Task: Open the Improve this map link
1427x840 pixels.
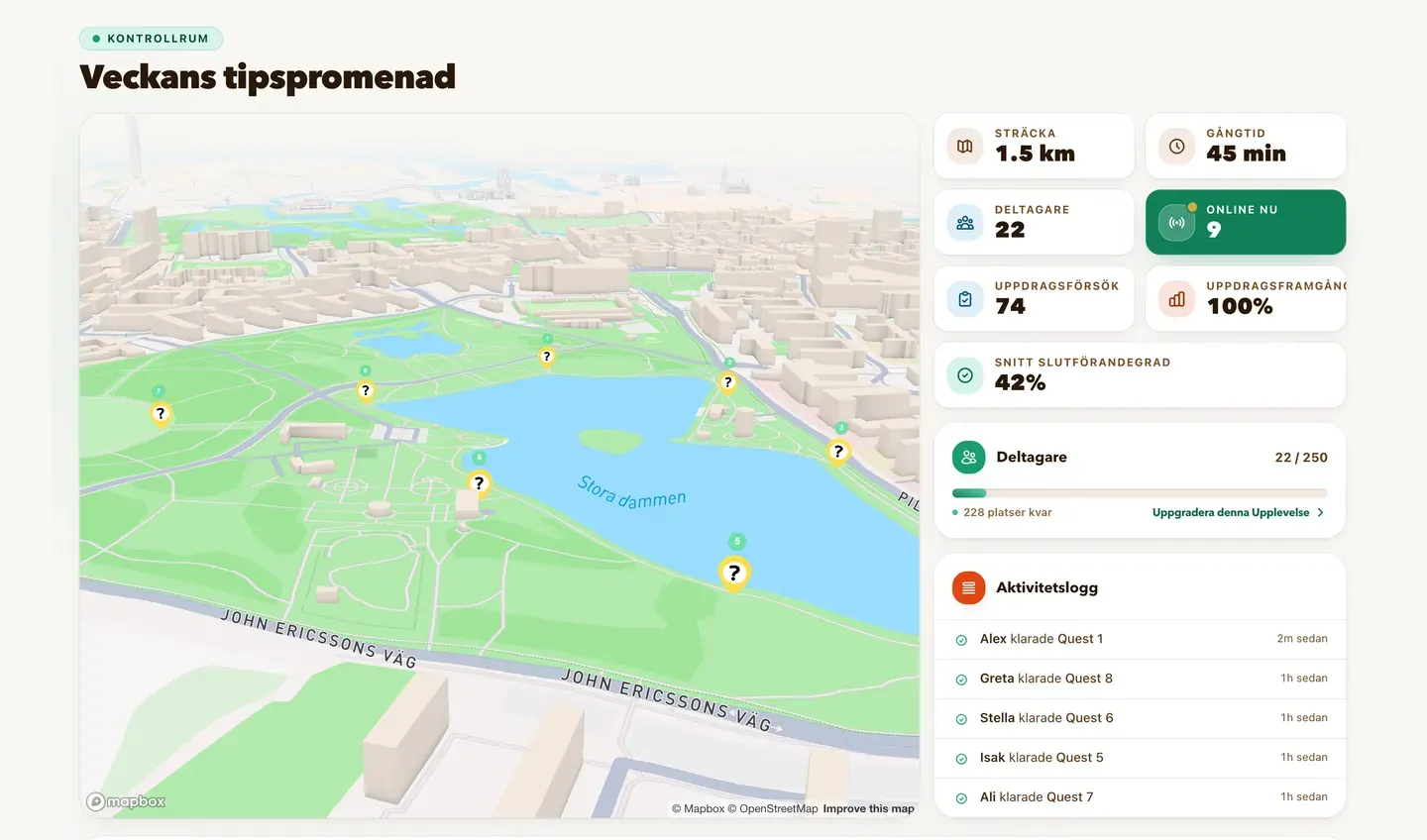Action: pyautogui.click(x=868, y=809)
